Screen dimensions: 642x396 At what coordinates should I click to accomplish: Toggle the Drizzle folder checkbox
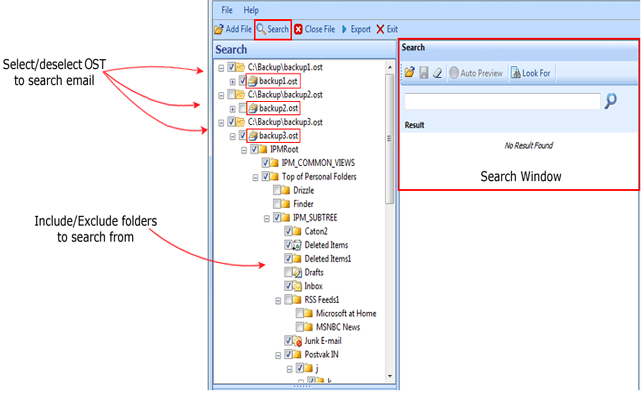coord(277,190)
